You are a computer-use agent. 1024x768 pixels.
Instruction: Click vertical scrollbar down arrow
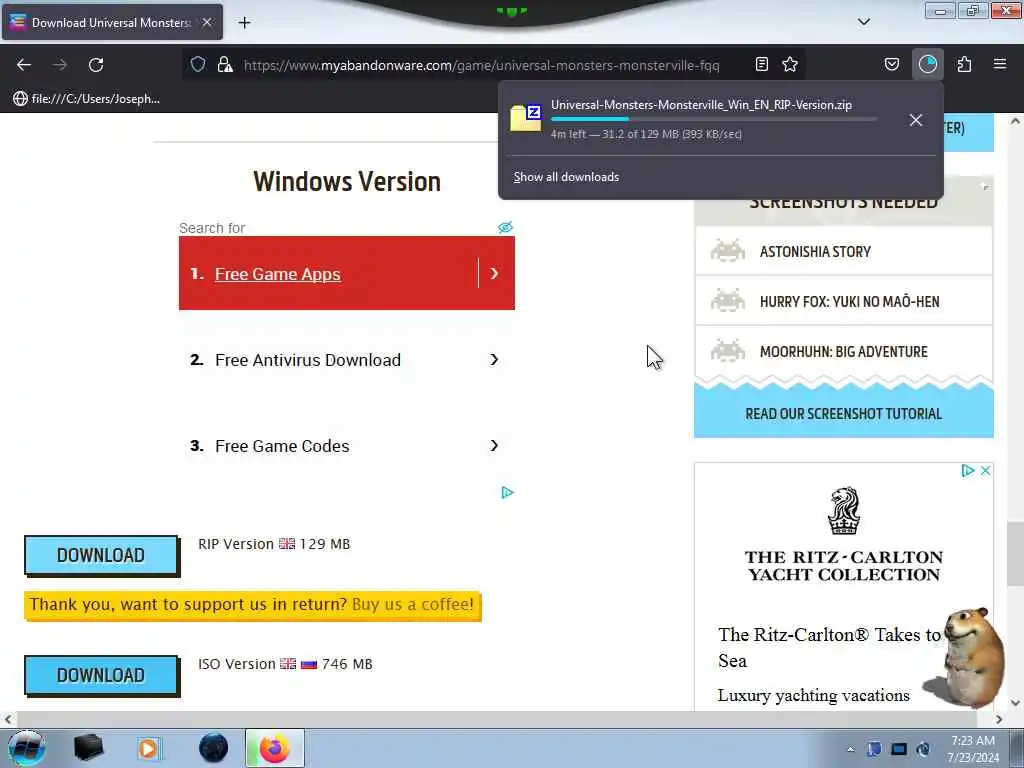pos(1014,703)
